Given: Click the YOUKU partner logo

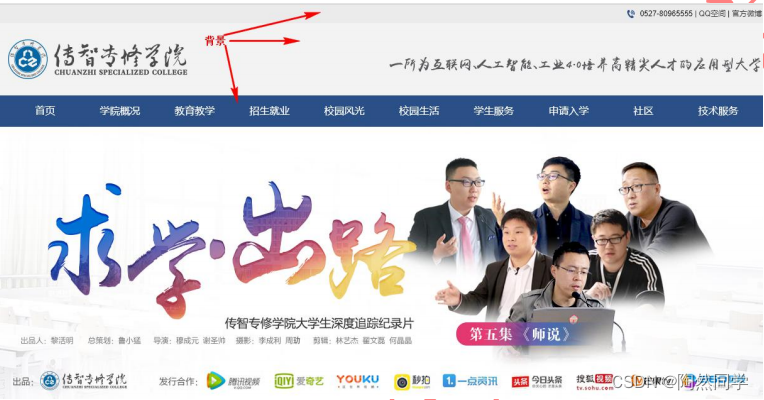Looking at the screenshot, I should click(x=358, y=381).
